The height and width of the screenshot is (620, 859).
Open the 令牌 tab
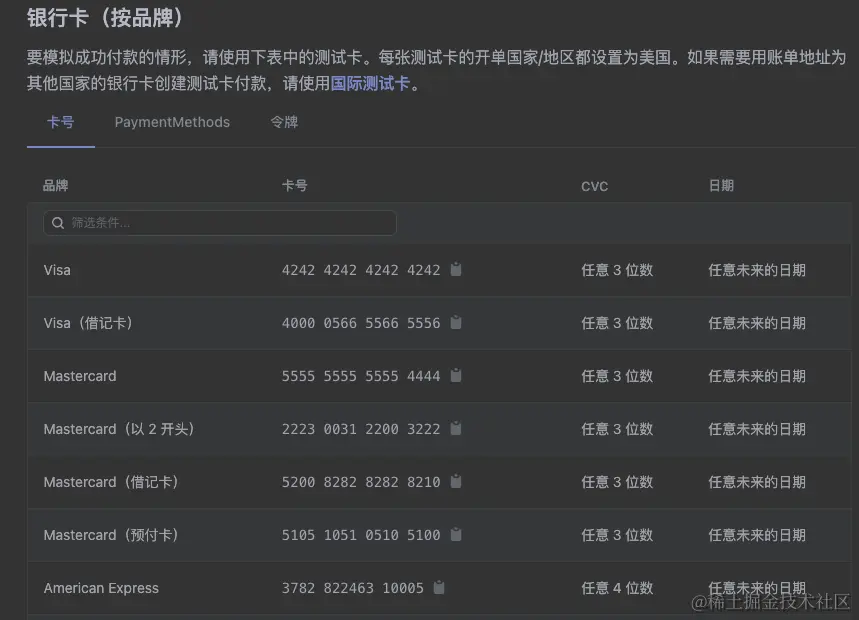click(x=283, y=122)
